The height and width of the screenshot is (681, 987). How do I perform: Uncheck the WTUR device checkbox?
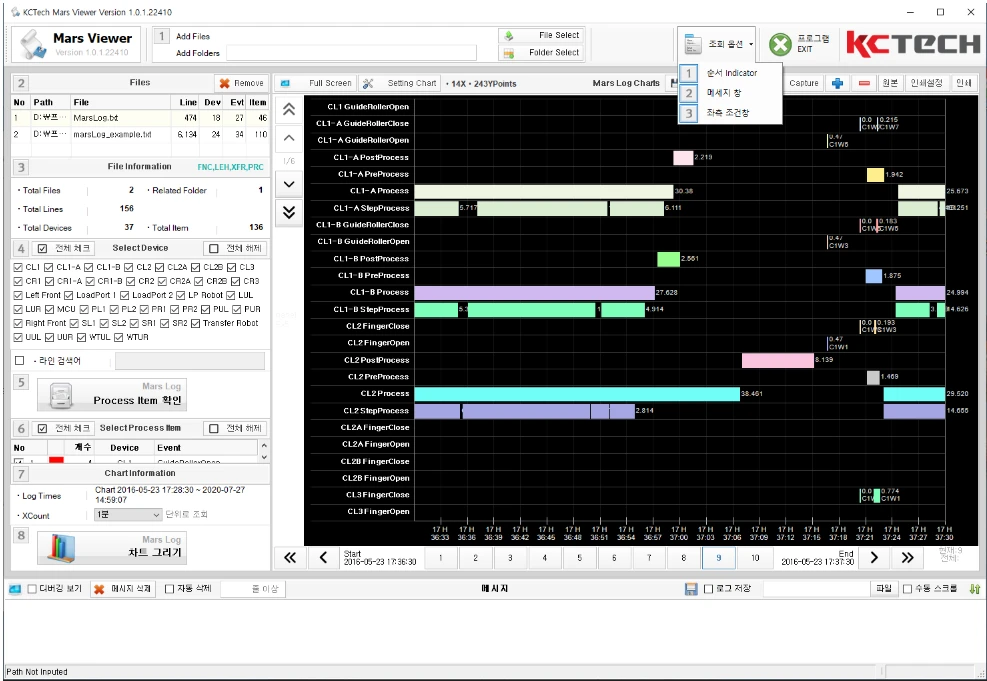118,337
